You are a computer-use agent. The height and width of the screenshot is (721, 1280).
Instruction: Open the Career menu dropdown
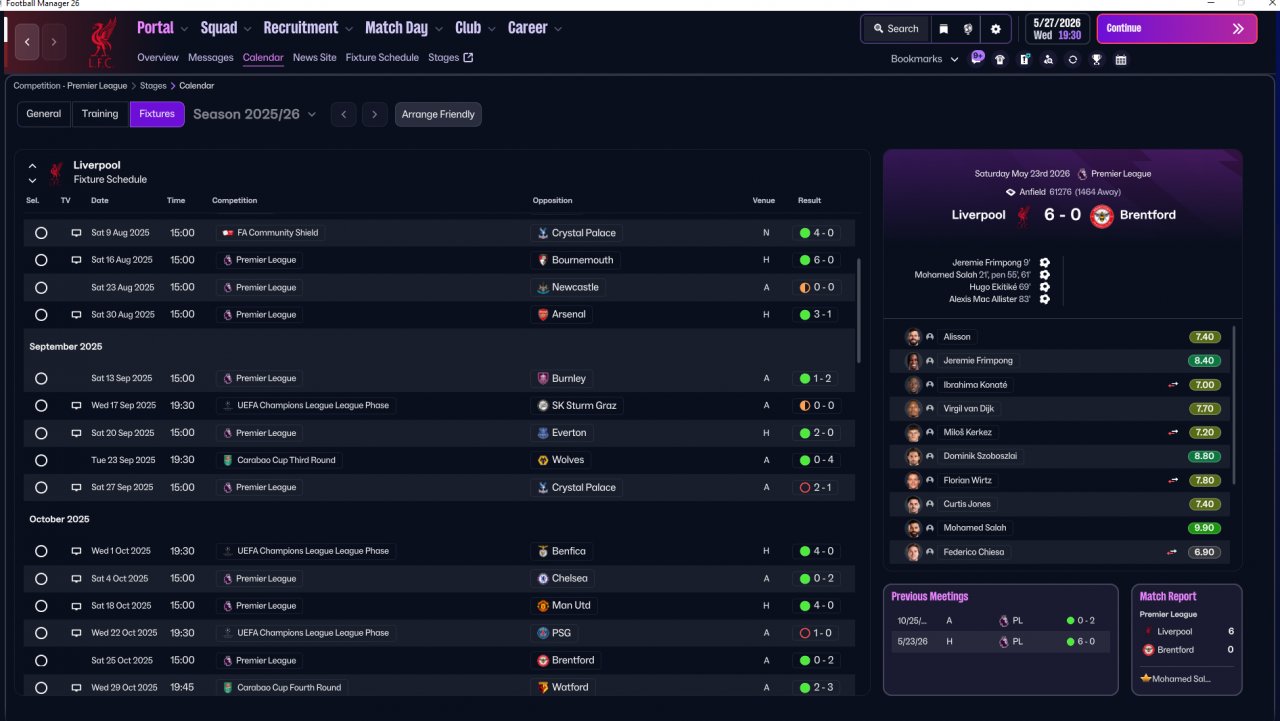point(535,28)
